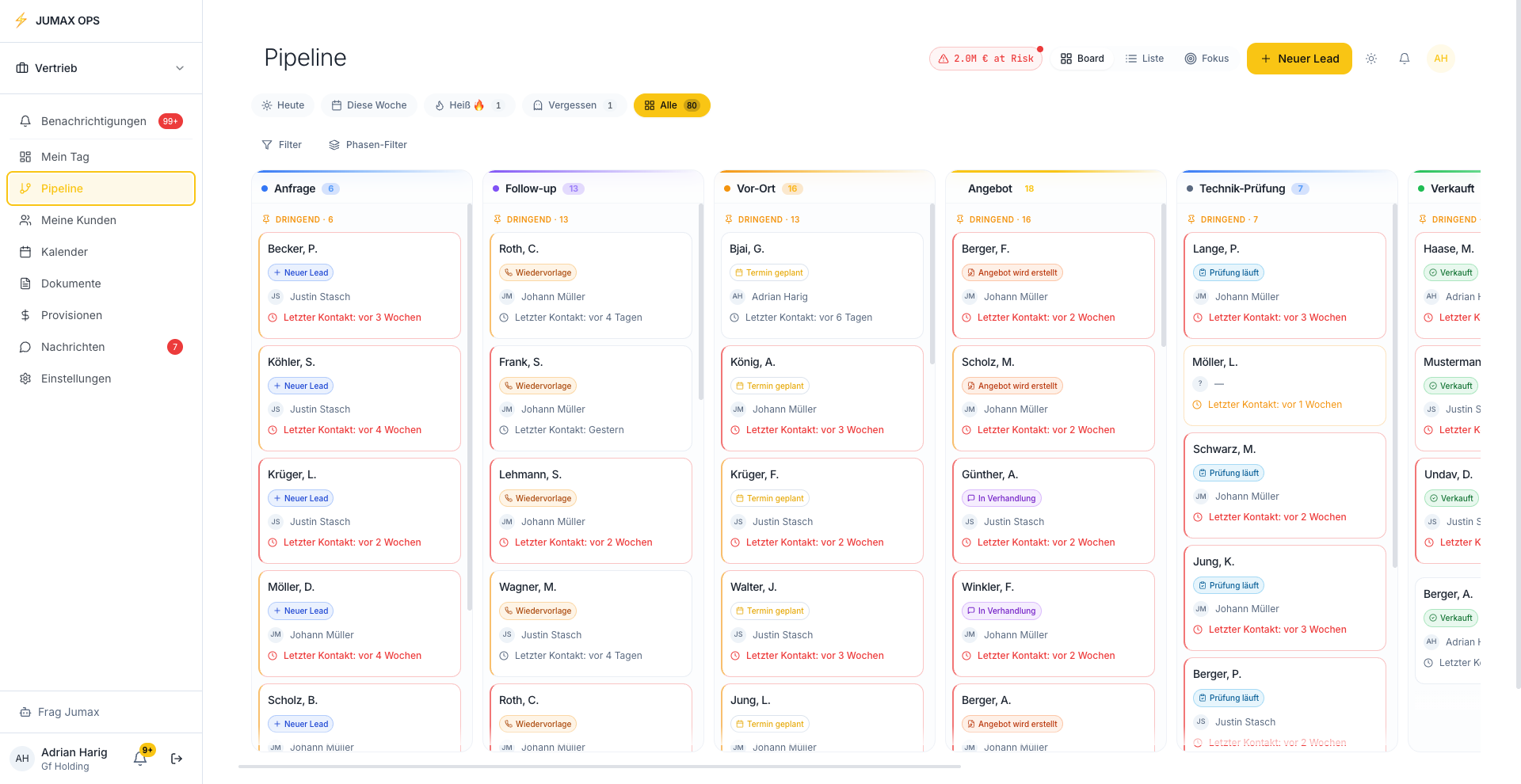Click Prüfung läuft tag on Lange, P. card
Viewport: 1521px width, 784px height.
1228,272
